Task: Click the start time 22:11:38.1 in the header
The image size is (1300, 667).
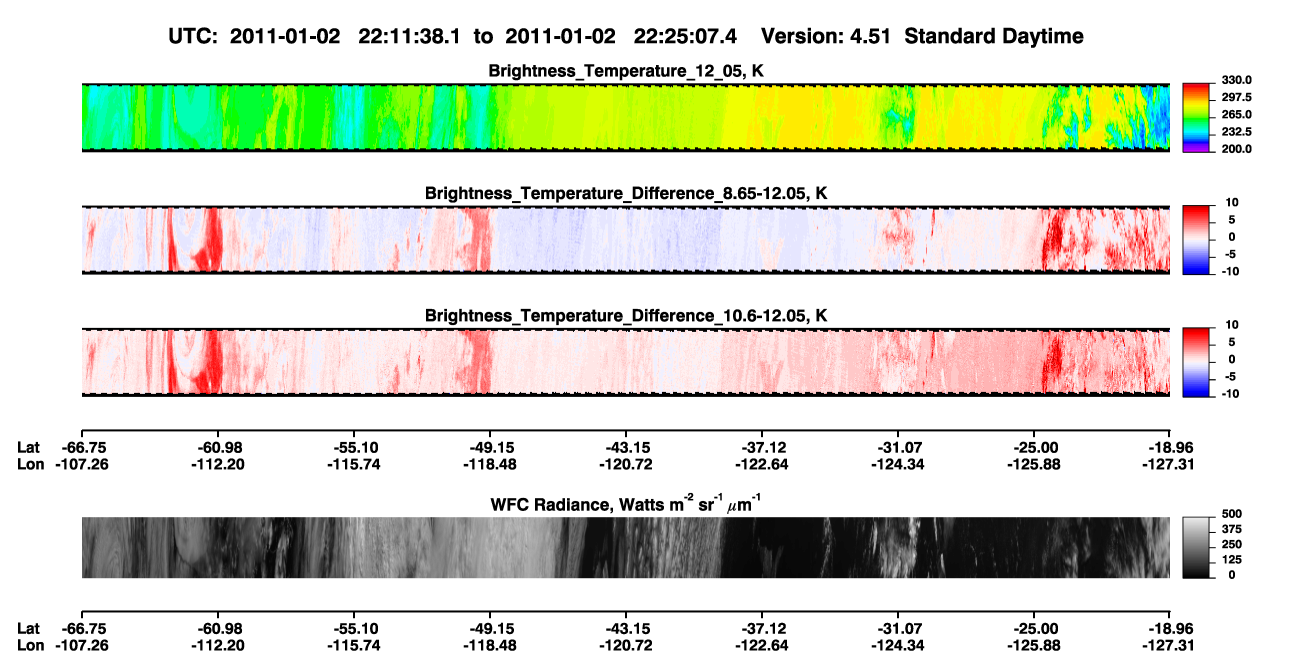Action: [409, 37]
